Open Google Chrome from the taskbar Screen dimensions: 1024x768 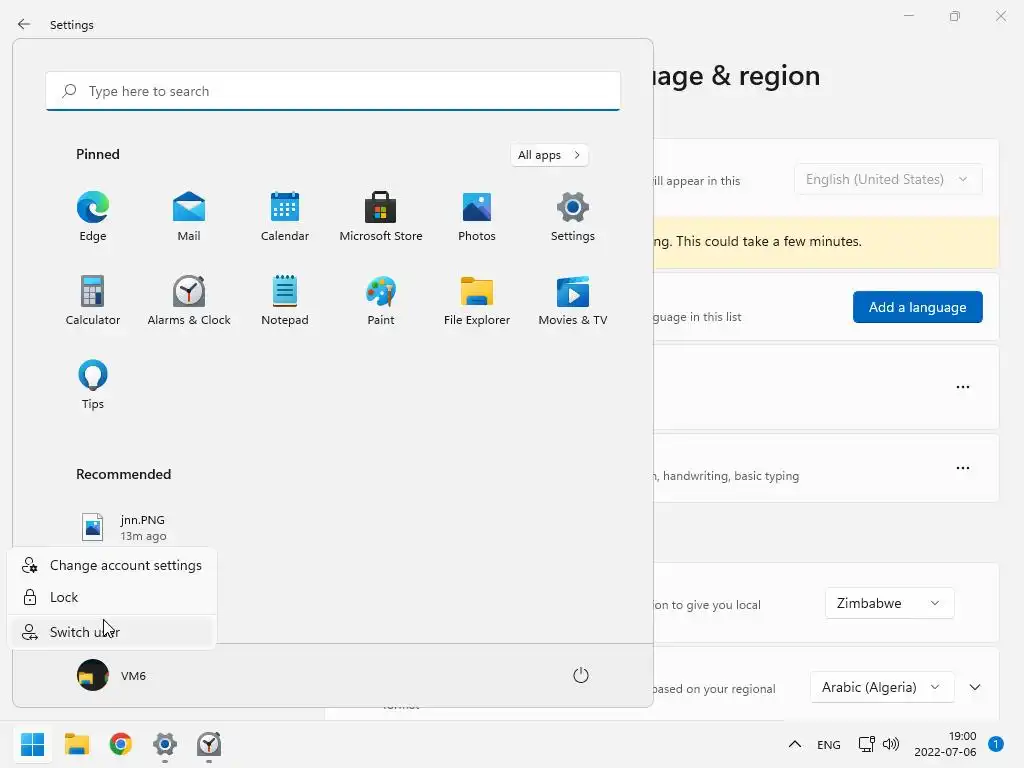pos(121,744)
